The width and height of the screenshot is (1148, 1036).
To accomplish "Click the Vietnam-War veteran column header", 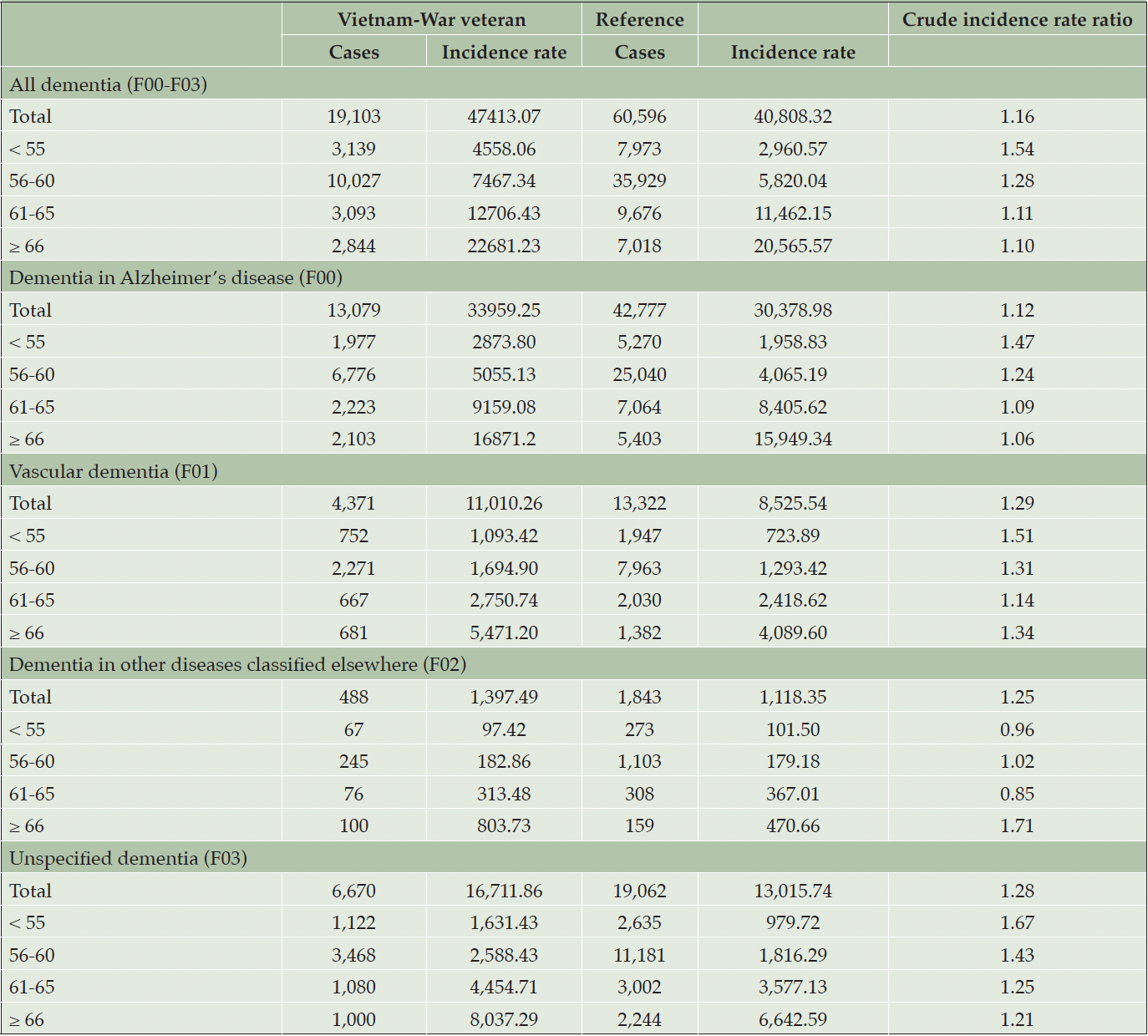I will [x=431, y=19].
